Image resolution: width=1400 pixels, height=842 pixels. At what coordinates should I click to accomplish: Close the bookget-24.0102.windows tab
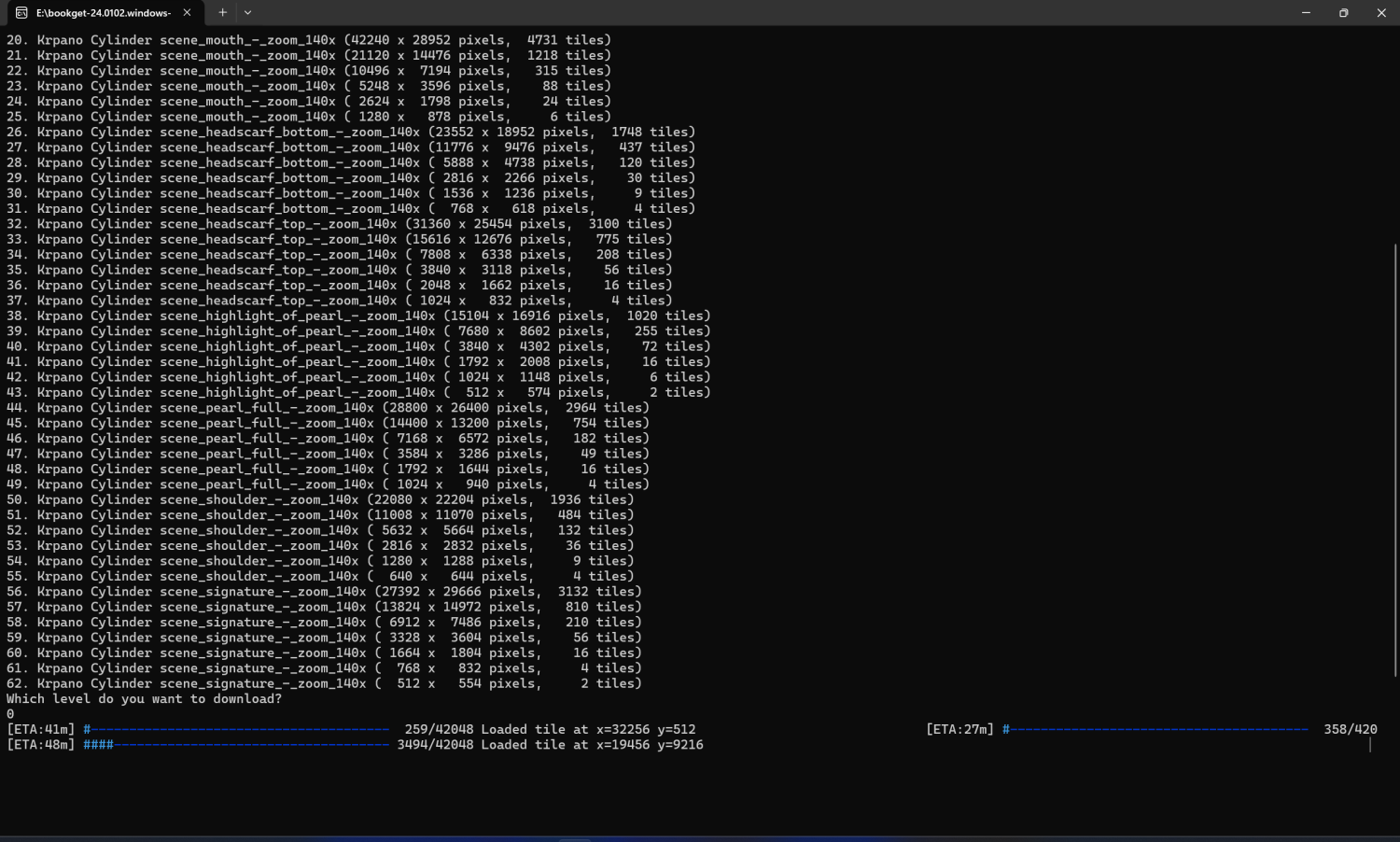(x=187, y=13)
